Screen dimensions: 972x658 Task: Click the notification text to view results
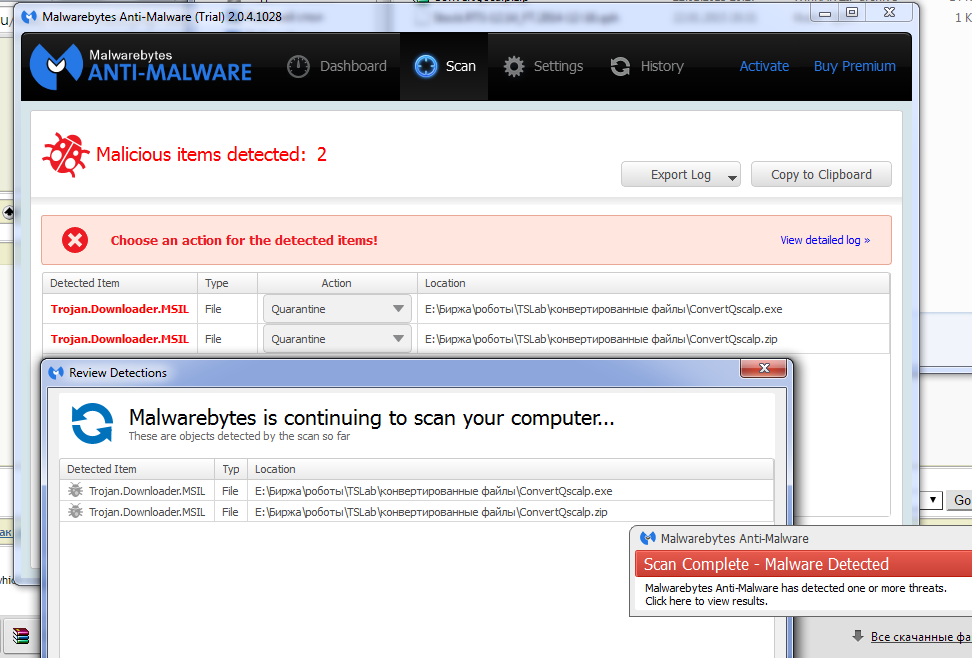[795, 594]
